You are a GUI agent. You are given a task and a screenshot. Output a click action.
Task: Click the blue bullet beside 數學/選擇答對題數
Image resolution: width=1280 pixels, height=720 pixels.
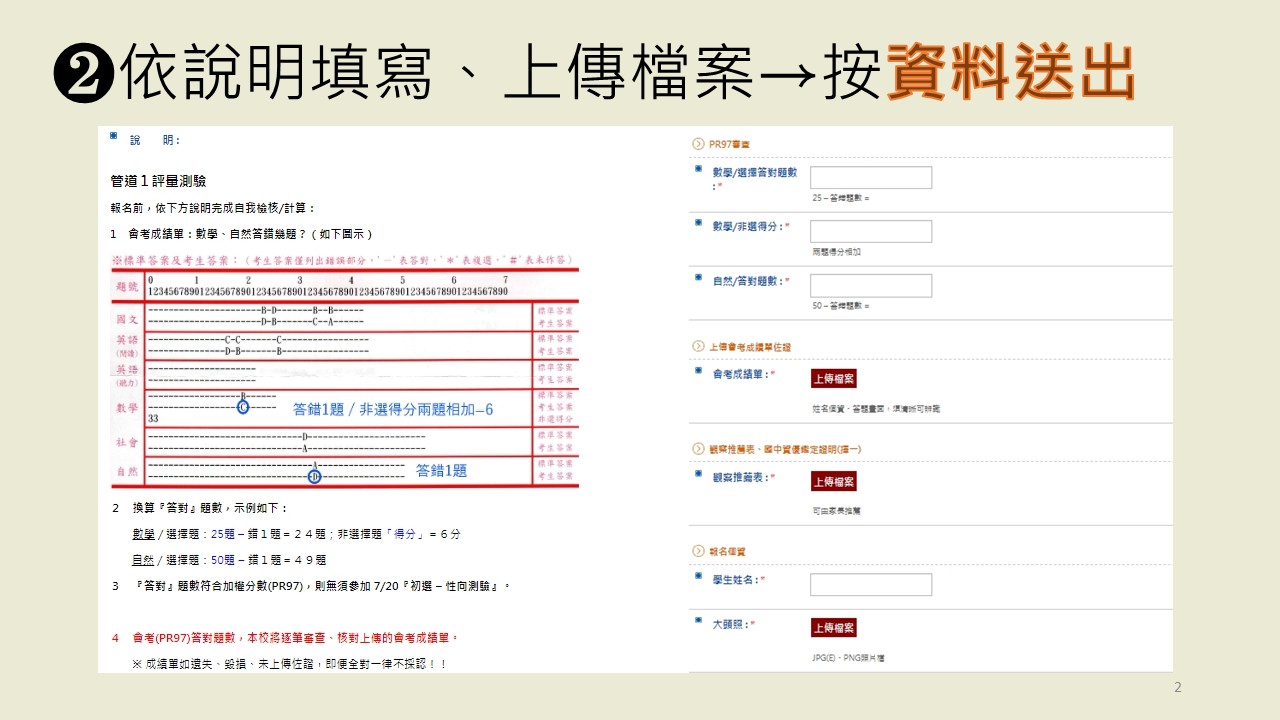[x=698, y=169]
